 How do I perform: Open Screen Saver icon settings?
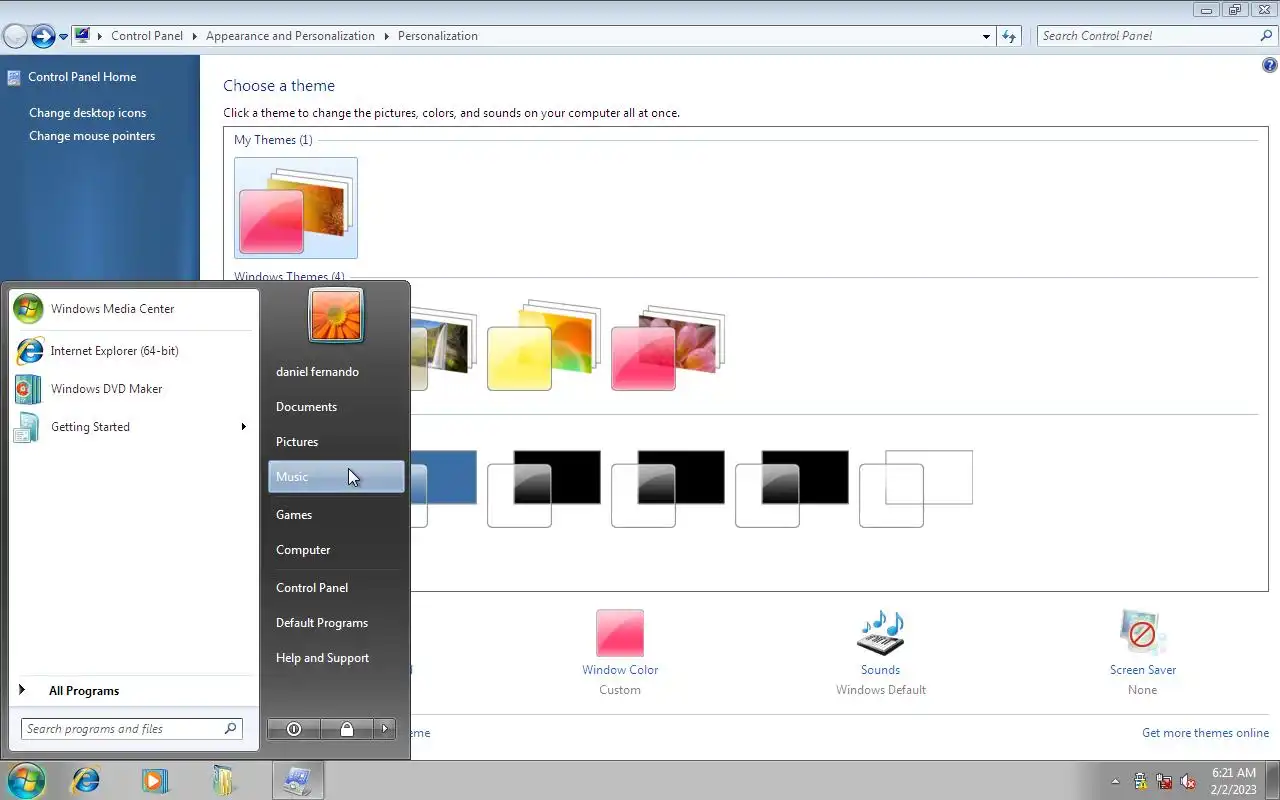click(x=1142, y=633)
